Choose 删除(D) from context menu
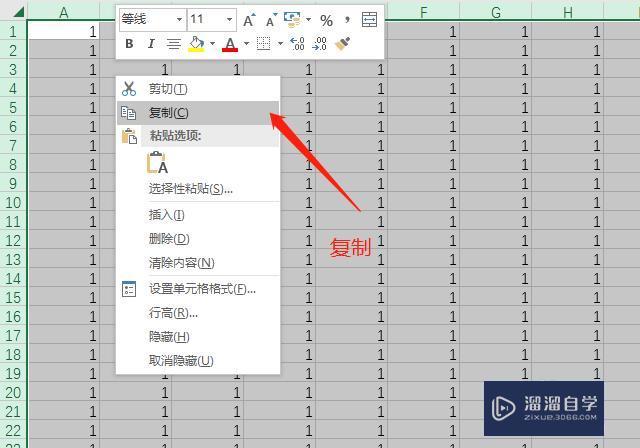Screen dimensions: 640x448 point(198,239)
